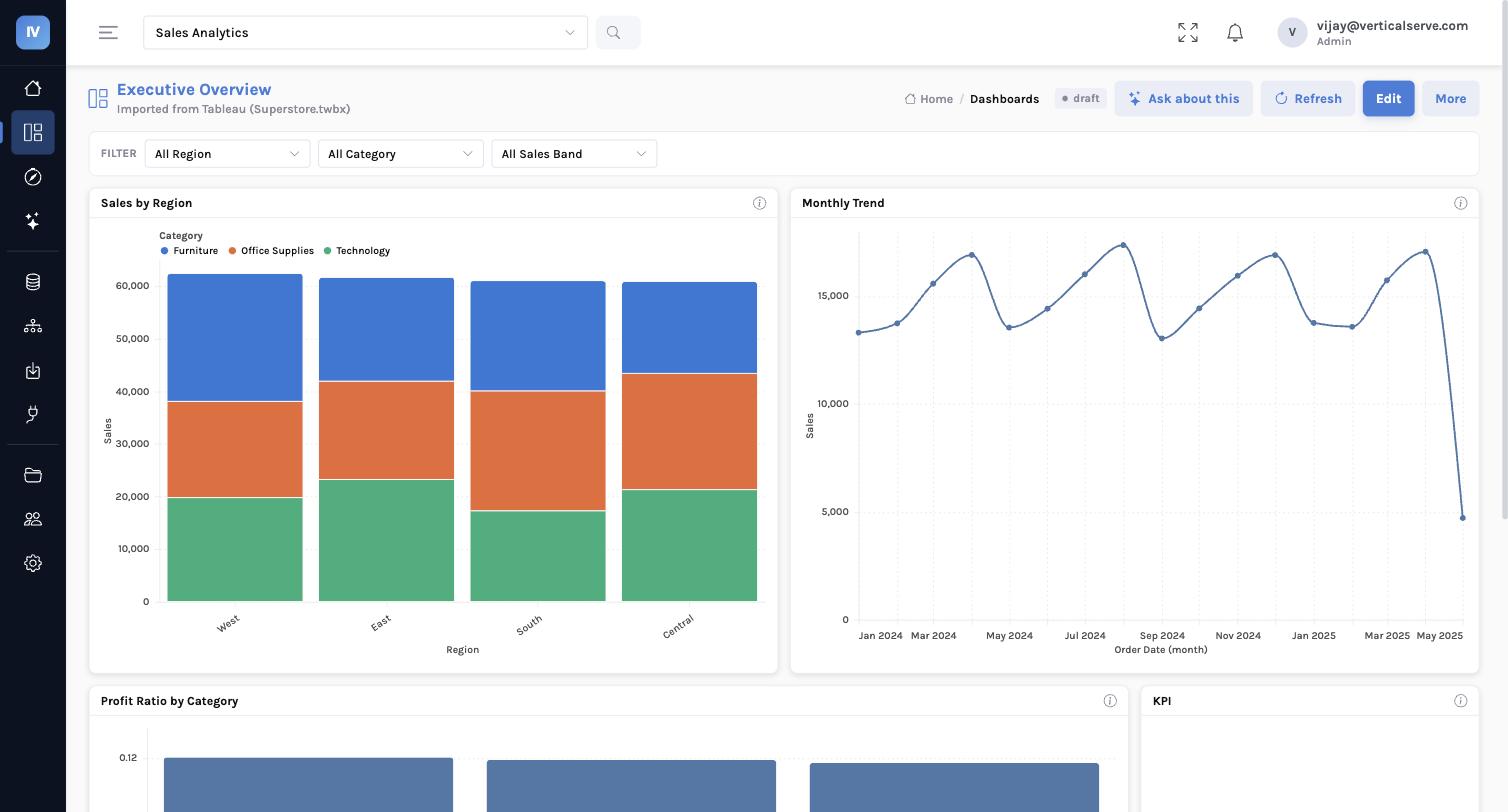This screenshot has width=1508, height=812.
Task: Open info icon on Profit Ratio by Category
Action: click(x=1109, y=701)
